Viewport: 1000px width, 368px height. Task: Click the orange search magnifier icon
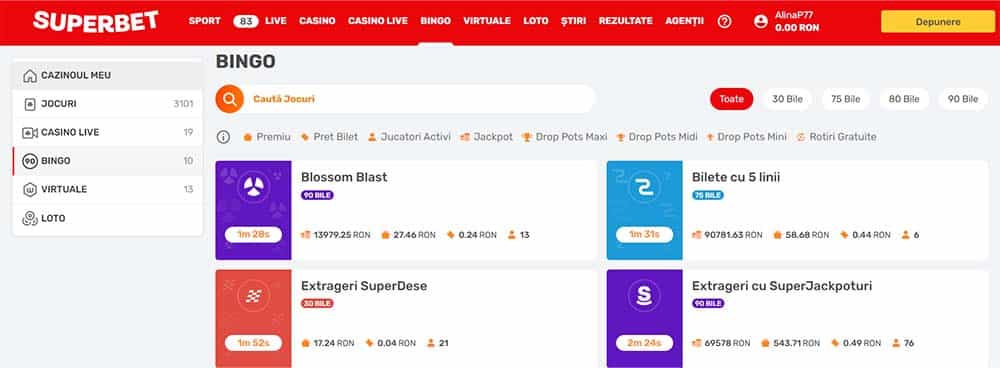(x=230, y=99)
